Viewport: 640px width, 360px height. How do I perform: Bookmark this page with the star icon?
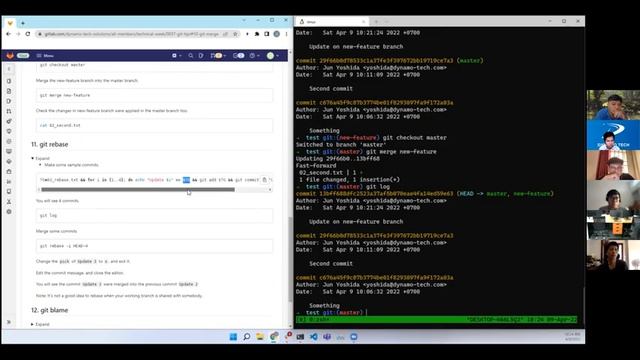click(235, 34)
